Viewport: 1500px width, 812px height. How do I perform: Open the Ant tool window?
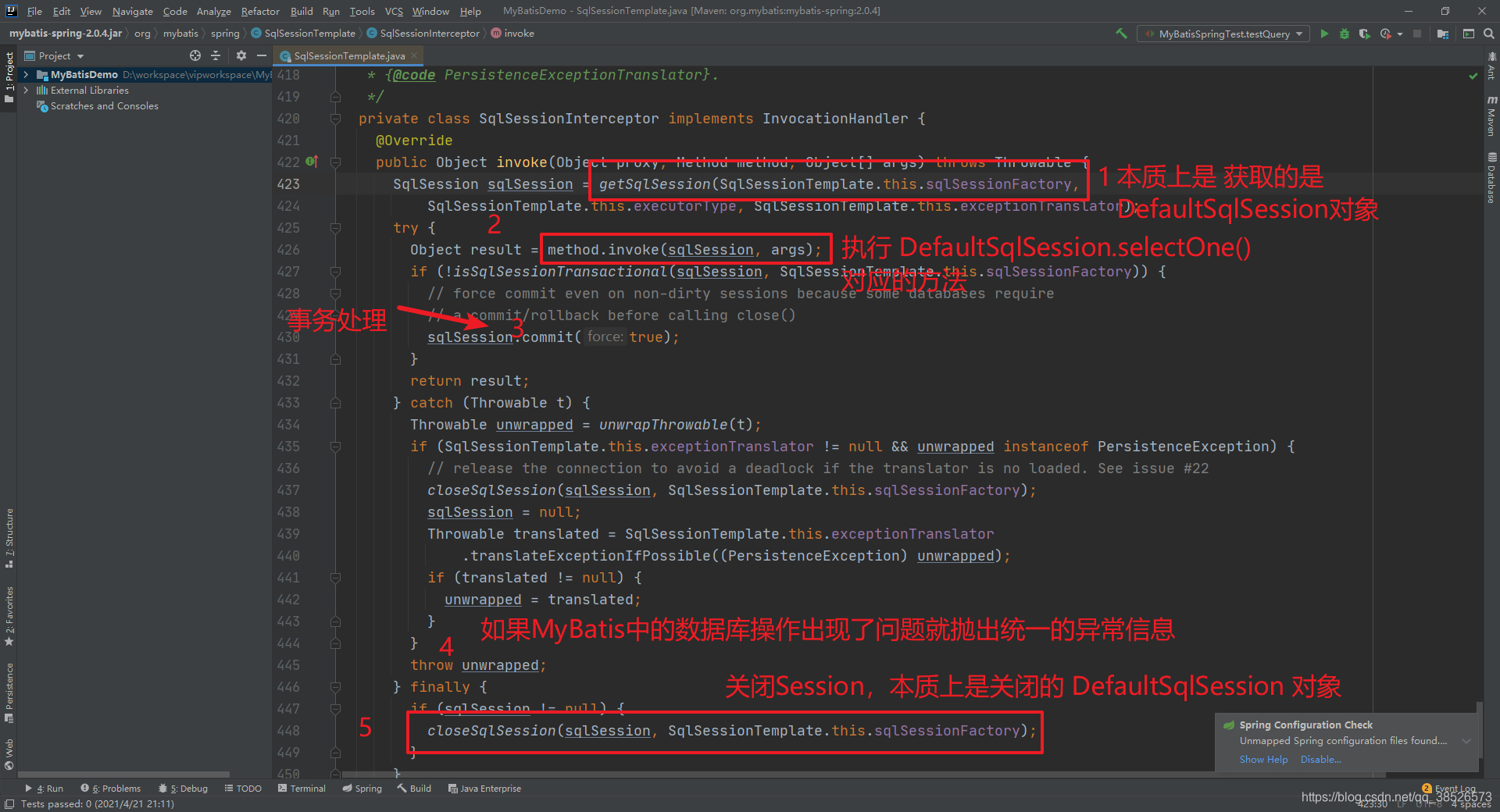click(x=1491, y=66)
